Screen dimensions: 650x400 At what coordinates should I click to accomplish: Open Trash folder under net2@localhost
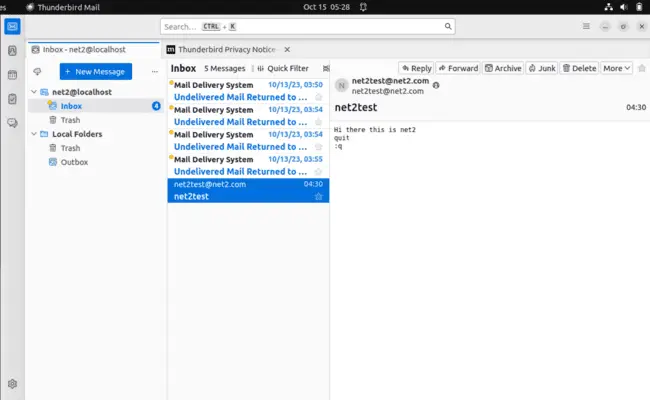click(x=96, y=120)
